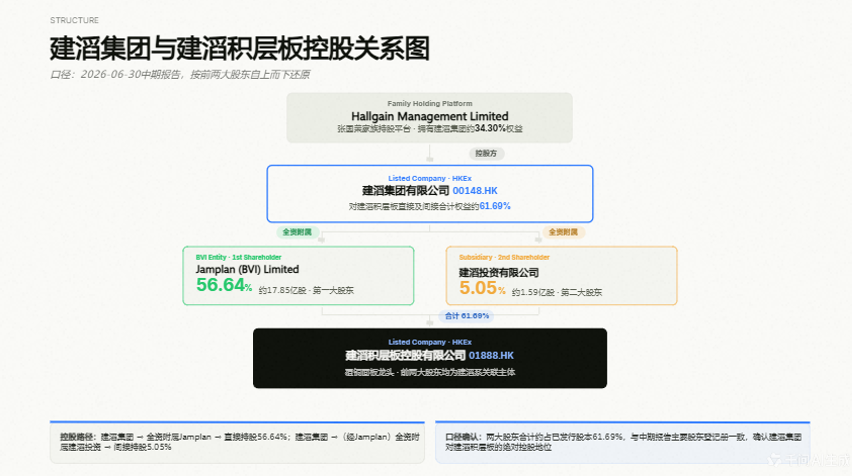Select the Family Holding Platform label
This screenshot has width=852, height=476.
point(430,103)
